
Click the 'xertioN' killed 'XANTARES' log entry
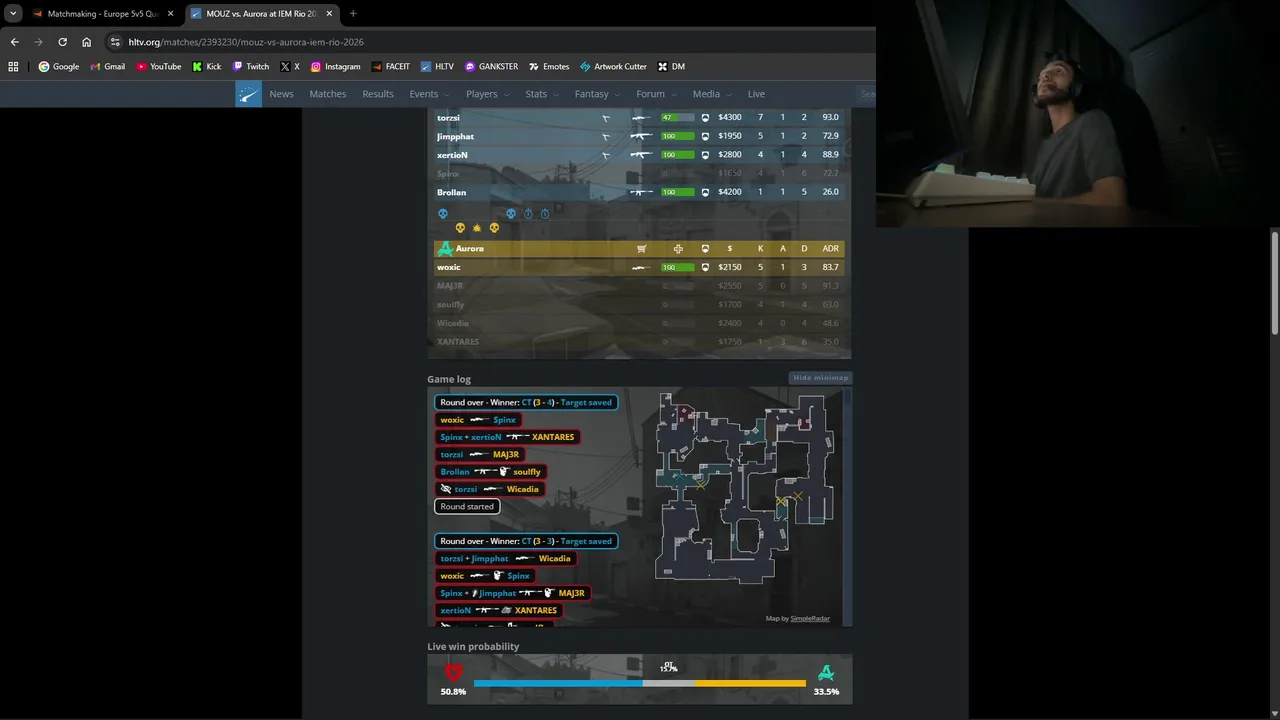498,610
